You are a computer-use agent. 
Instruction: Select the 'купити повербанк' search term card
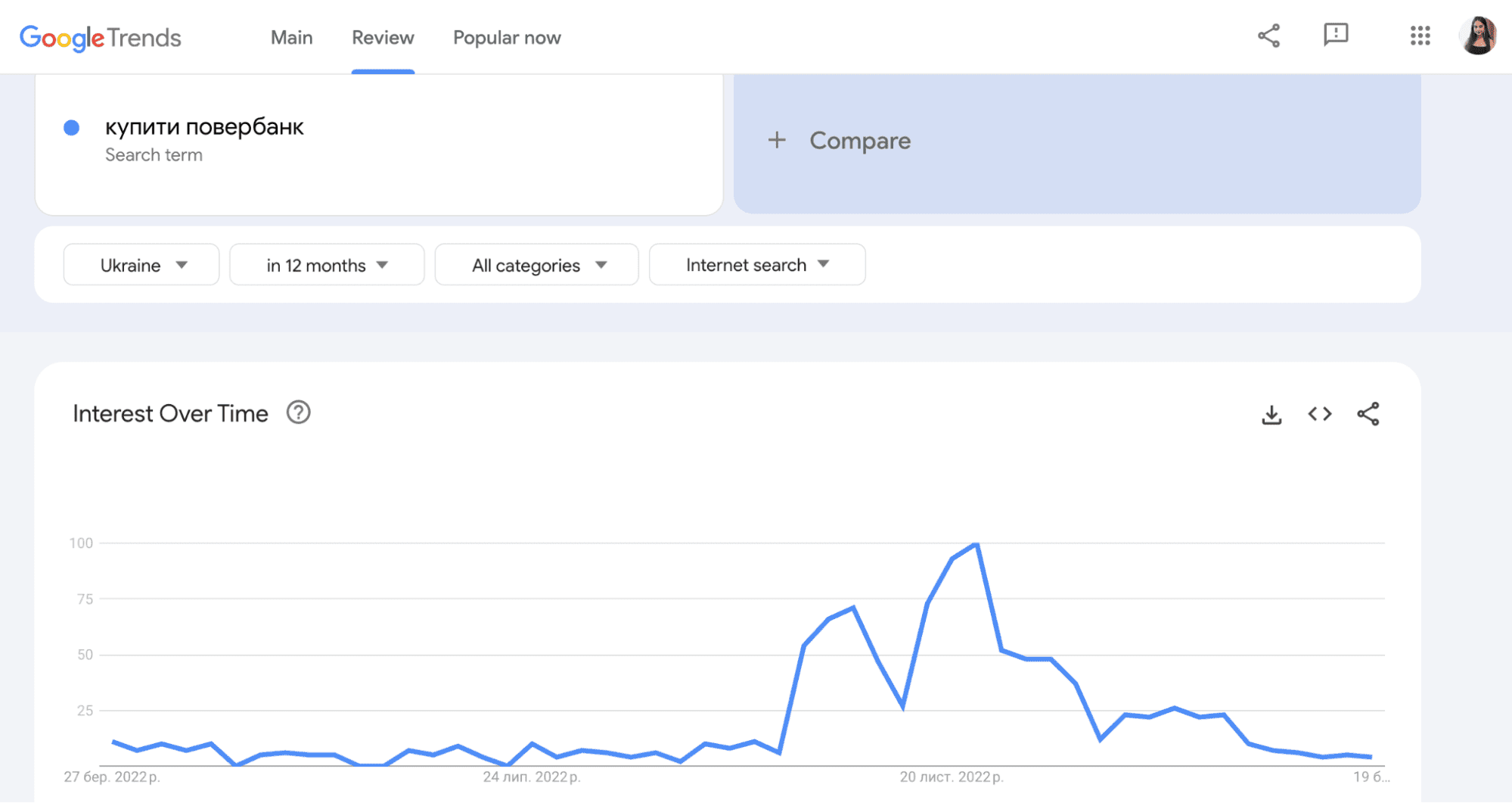pyautogui.click(x=204, y=126)
